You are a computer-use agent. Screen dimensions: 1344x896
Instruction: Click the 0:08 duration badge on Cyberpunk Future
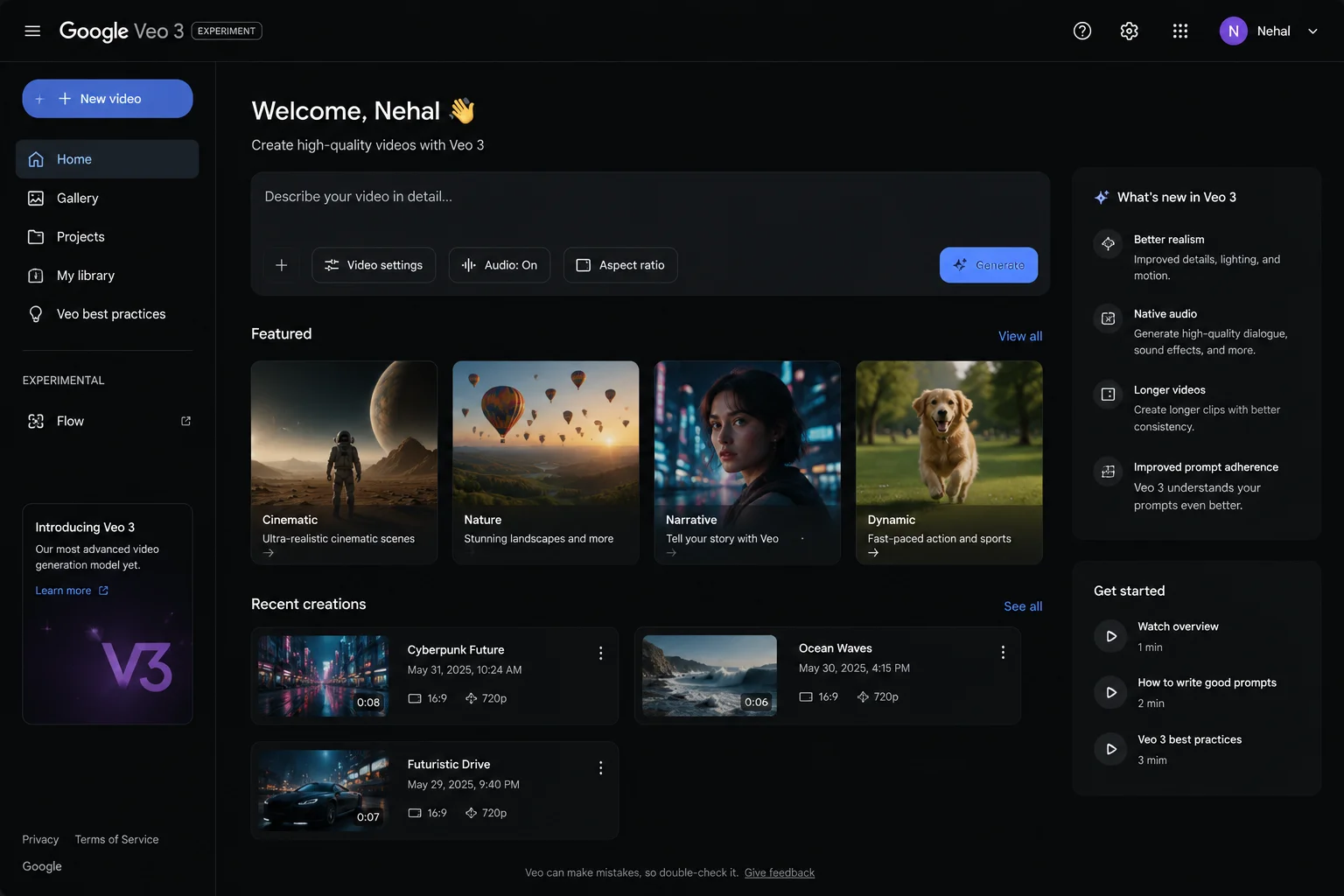pyautogui.click(x=368, y=703)
